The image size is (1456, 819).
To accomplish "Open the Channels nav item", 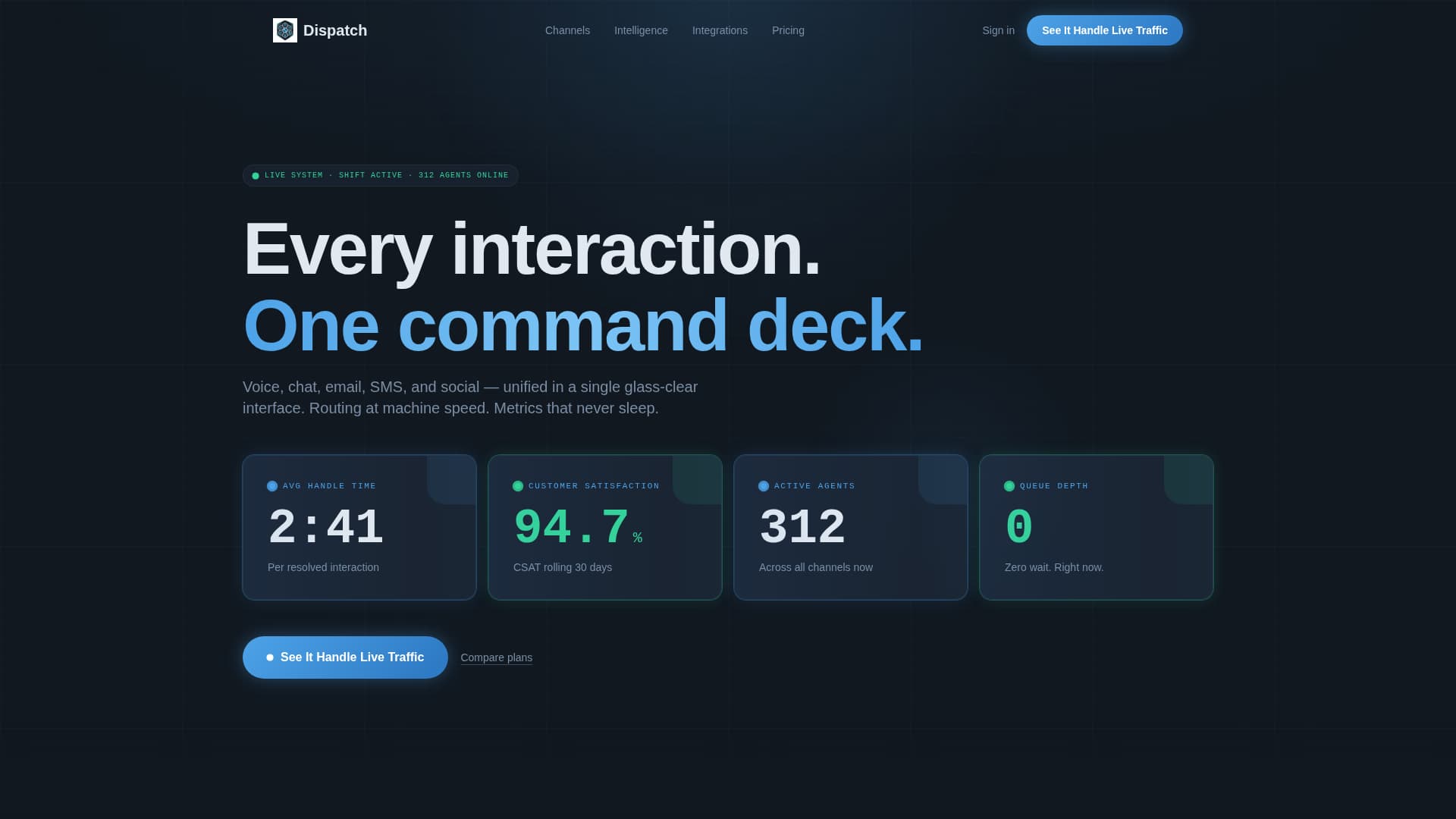I will click(x=566, y=30).
